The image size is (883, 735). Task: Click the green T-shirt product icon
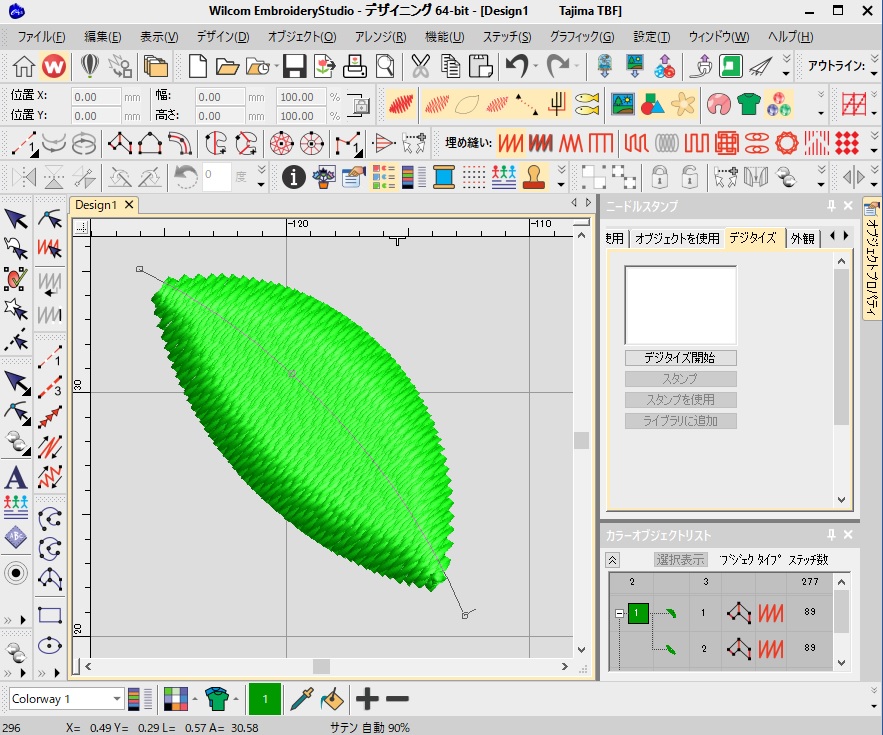(748, 103)
